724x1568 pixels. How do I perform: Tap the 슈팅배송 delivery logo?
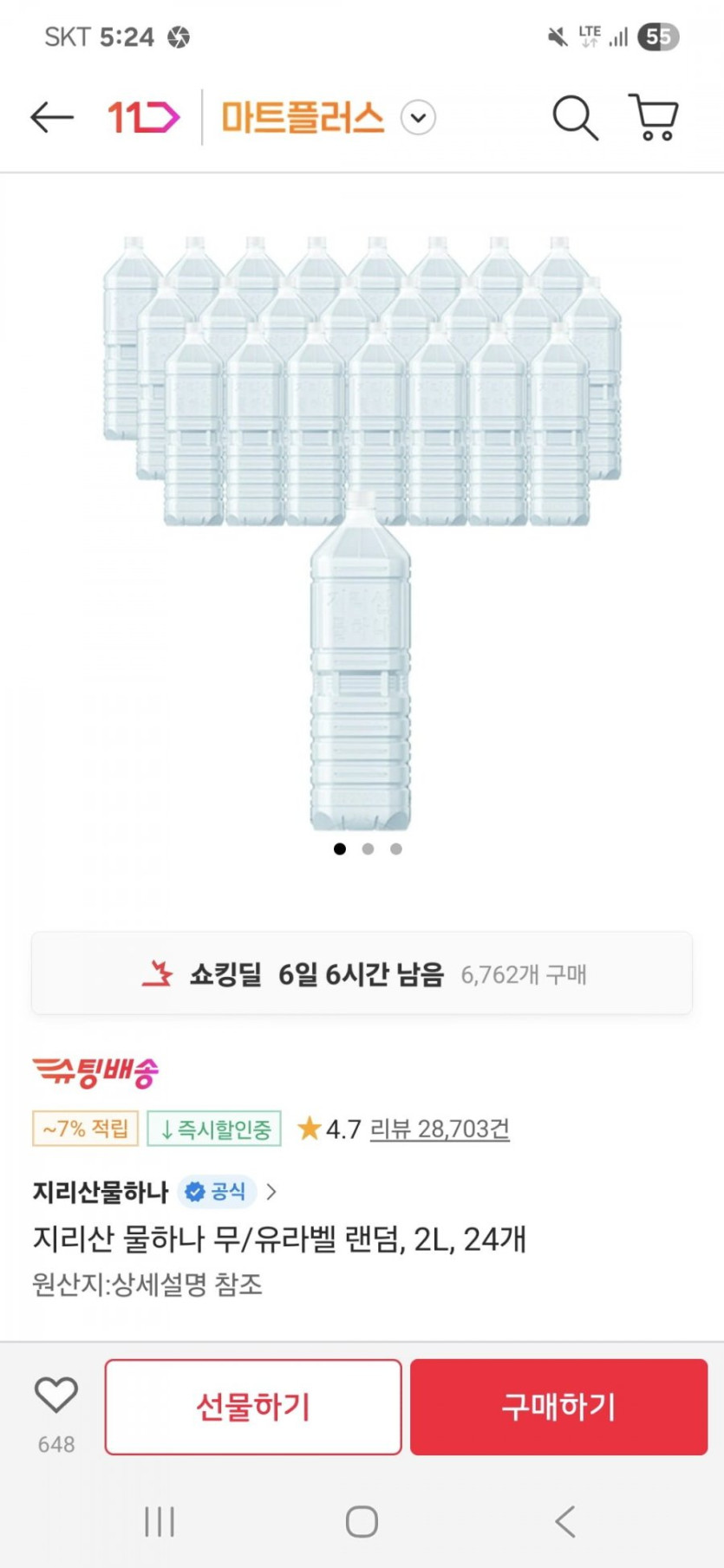click(x=95, y=1072)
